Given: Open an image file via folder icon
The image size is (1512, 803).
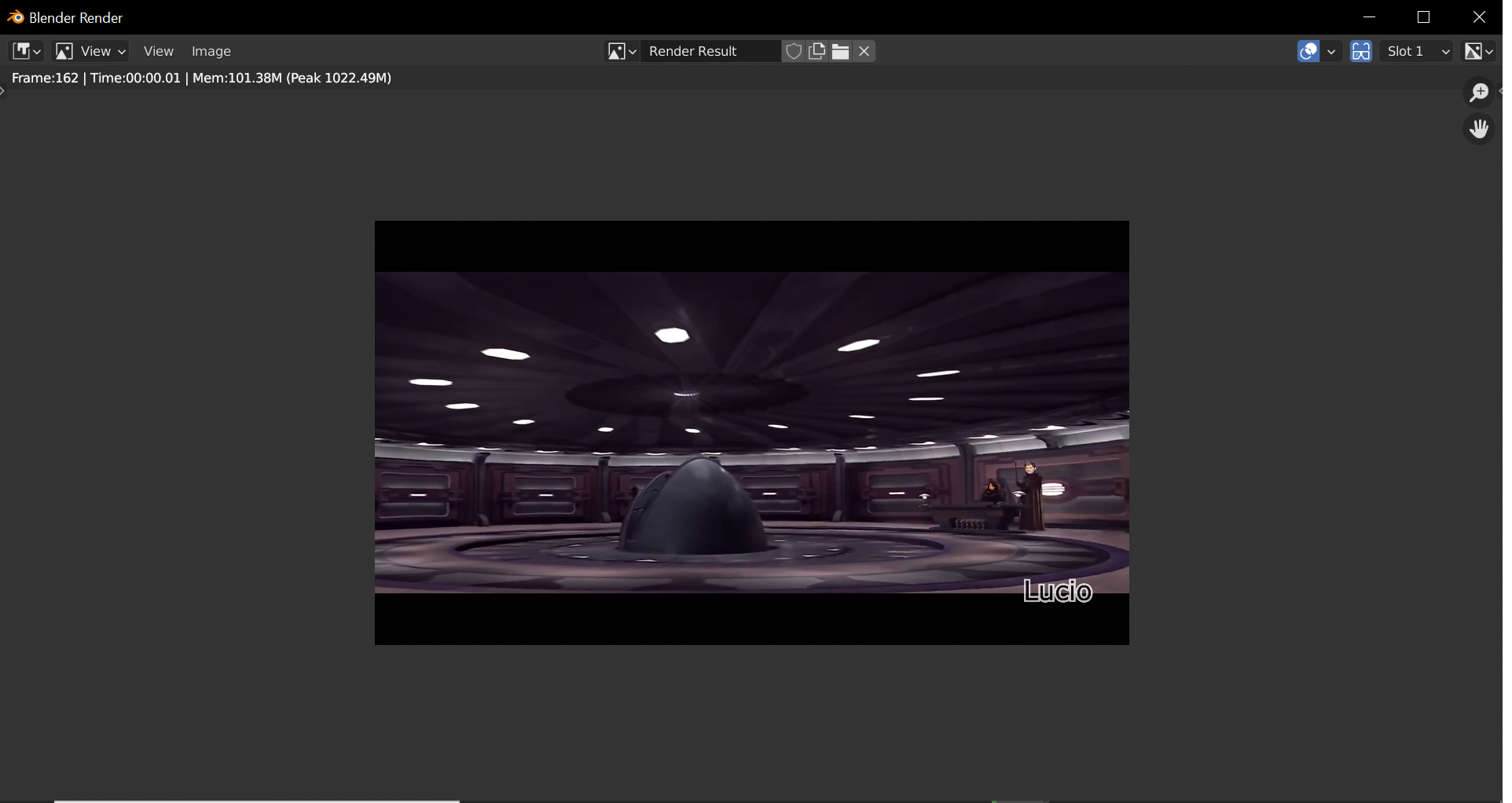Looking at the screenshot, I should [x=841, y=51].
